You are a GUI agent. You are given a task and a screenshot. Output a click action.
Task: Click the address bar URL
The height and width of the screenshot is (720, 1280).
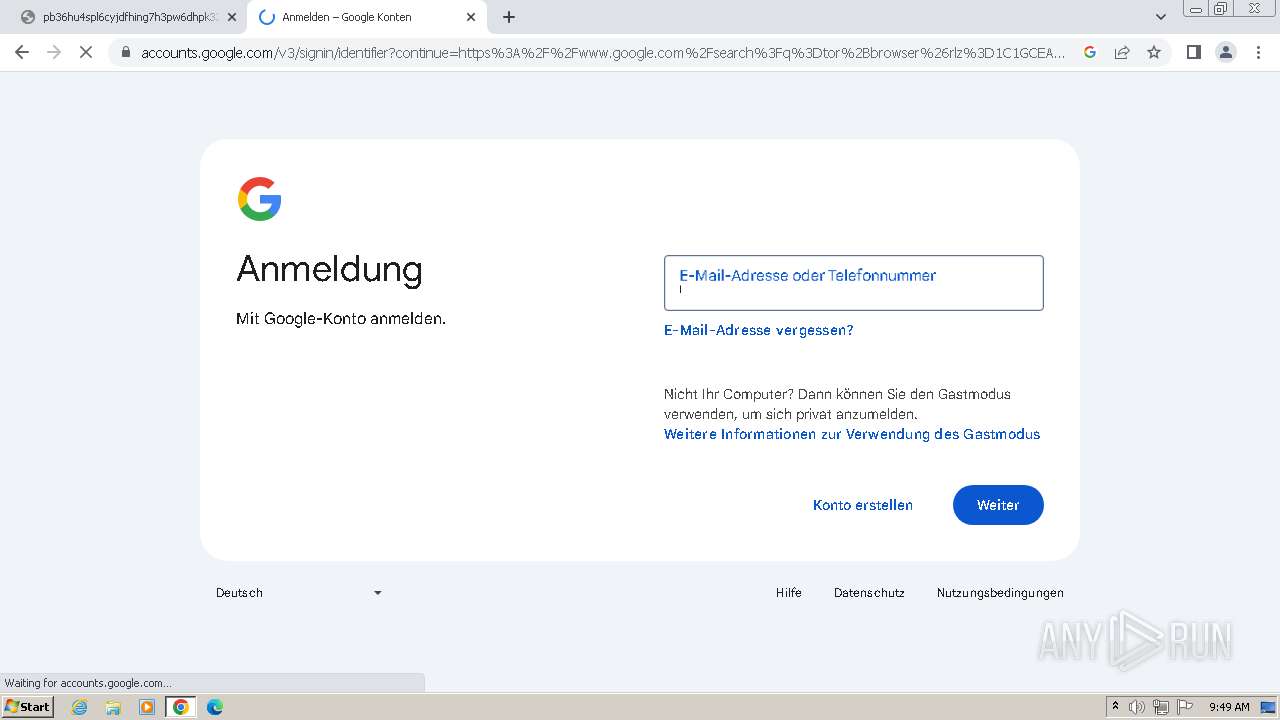click(x=603, y=53)
